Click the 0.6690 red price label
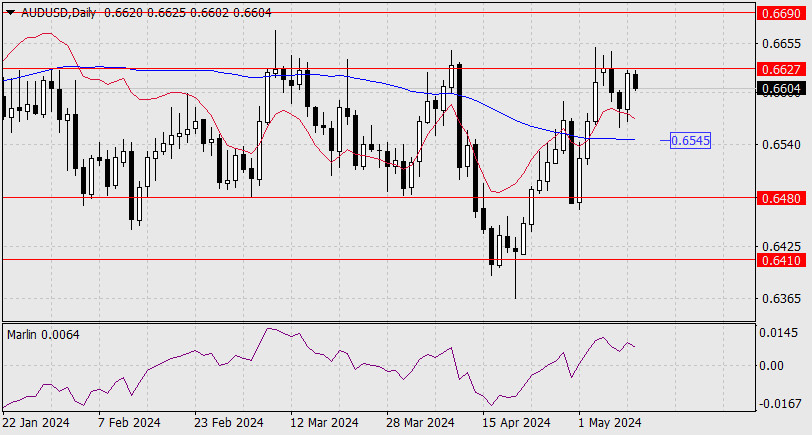The height and width of the screenshot is (435, 812). pyautogui.click(x=781, y=13)
